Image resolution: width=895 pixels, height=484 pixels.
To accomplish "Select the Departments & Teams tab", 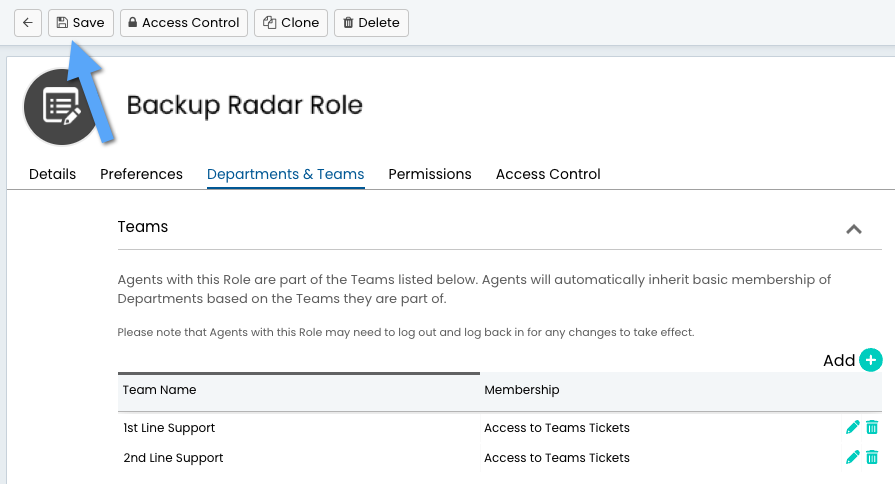I will 285,174.
